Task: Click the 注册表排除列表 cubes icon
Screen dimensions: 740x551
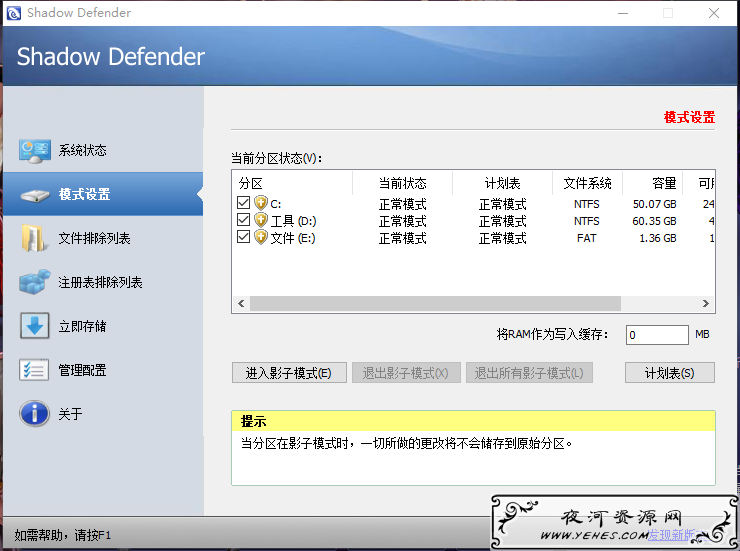Action: pyautogui.click(x=34, y=282)
